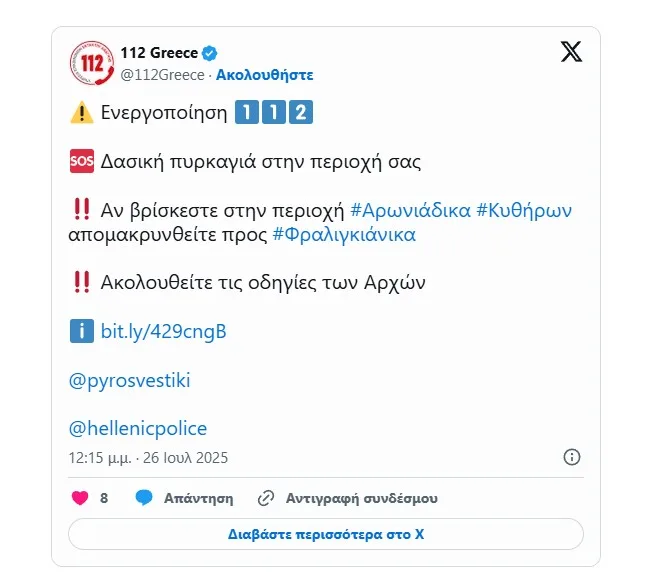Open the #Φραλιγκιάνικα hashtag

[344, 235]
